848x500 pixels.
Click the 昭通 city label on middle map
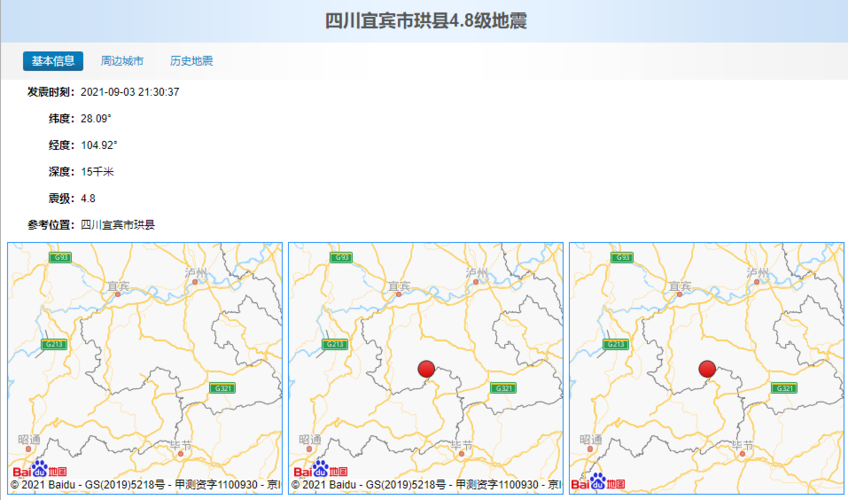(x=310, y=439)
